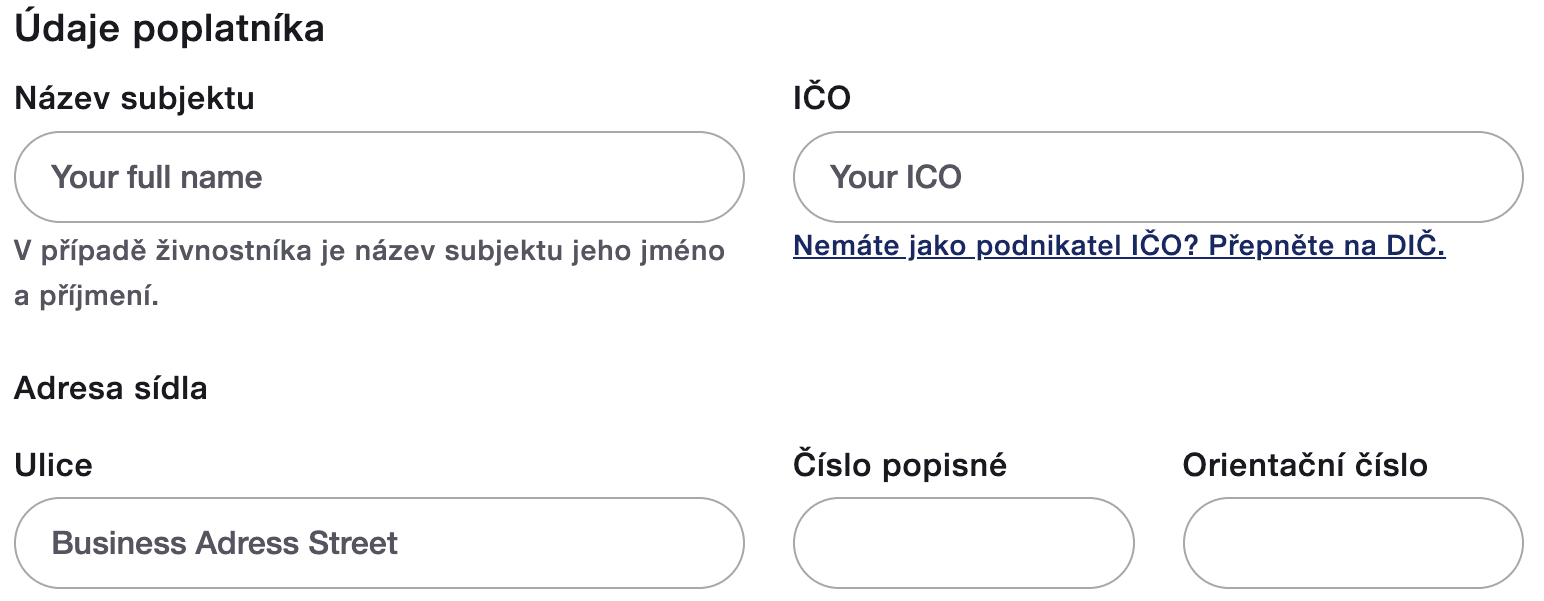The image size is (1544, 601).
Task: Click the Orientační číslo label
Action: click(1304, 464)
